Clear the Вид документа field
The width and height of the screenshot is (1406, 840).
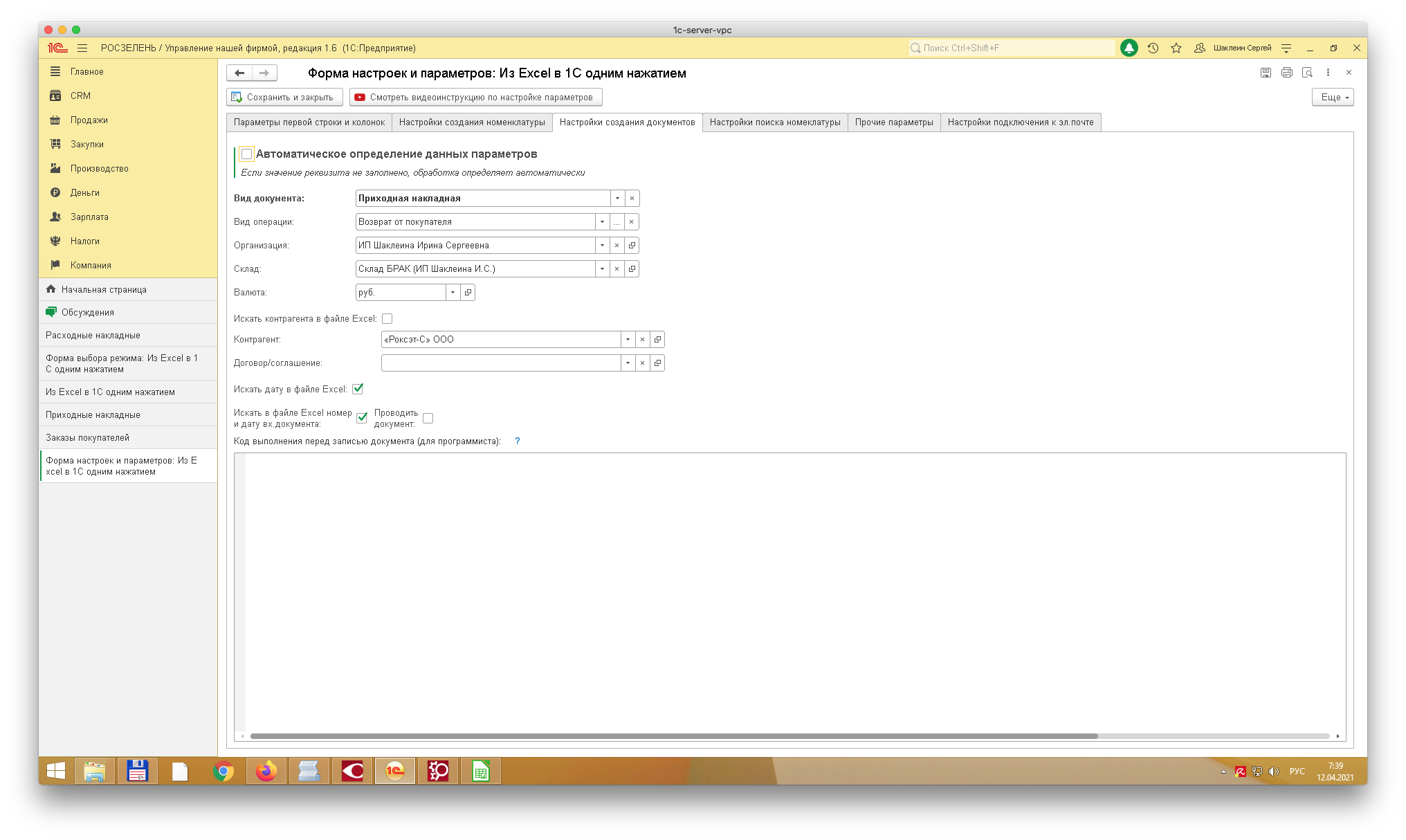[632, 198]
